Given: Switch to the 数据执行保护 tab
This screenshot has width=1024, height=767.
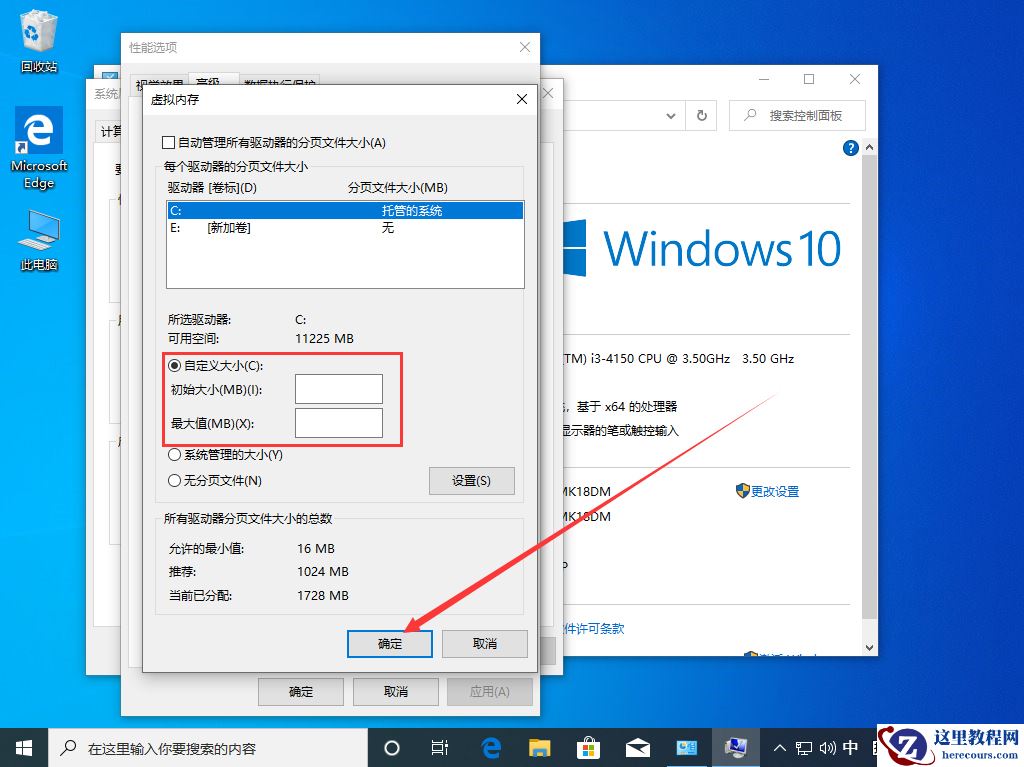Looking at the screenshot, I should coord(281,81).
